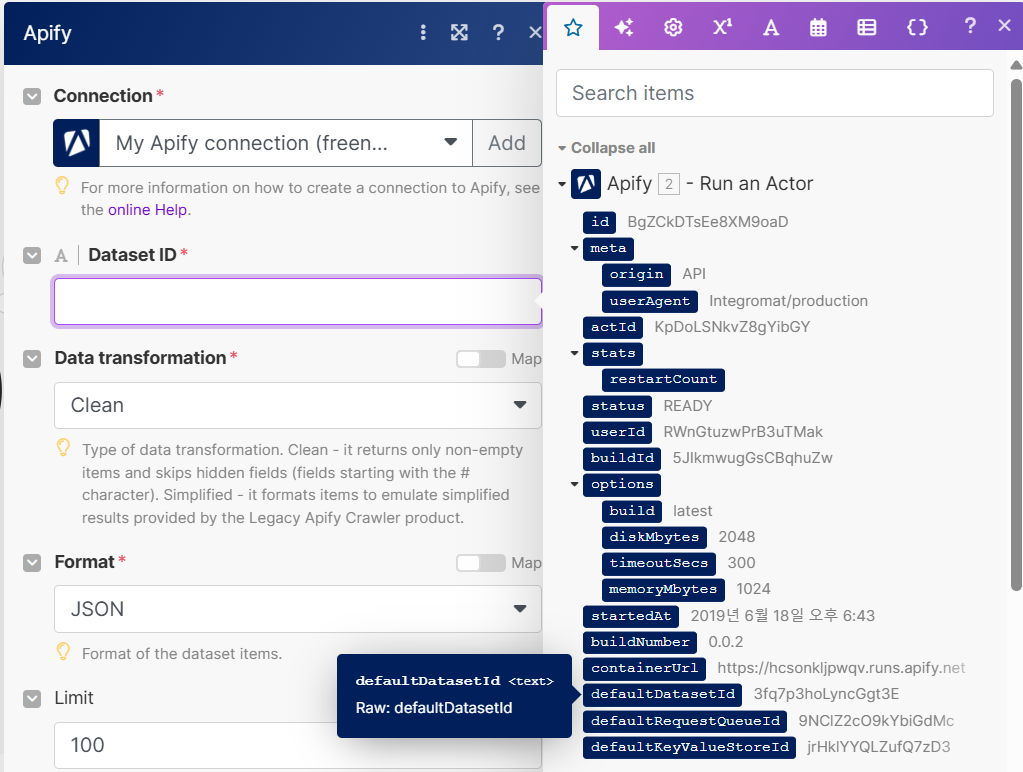Enable Map switch for Format
The width and height of the screenshot is (1023, 772).
(x=481, y=563)
